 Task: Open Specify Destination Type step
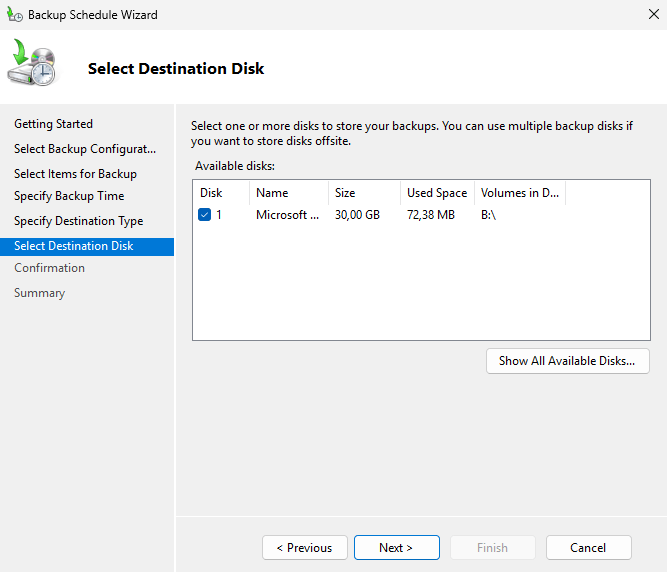[x=78, y=221]
